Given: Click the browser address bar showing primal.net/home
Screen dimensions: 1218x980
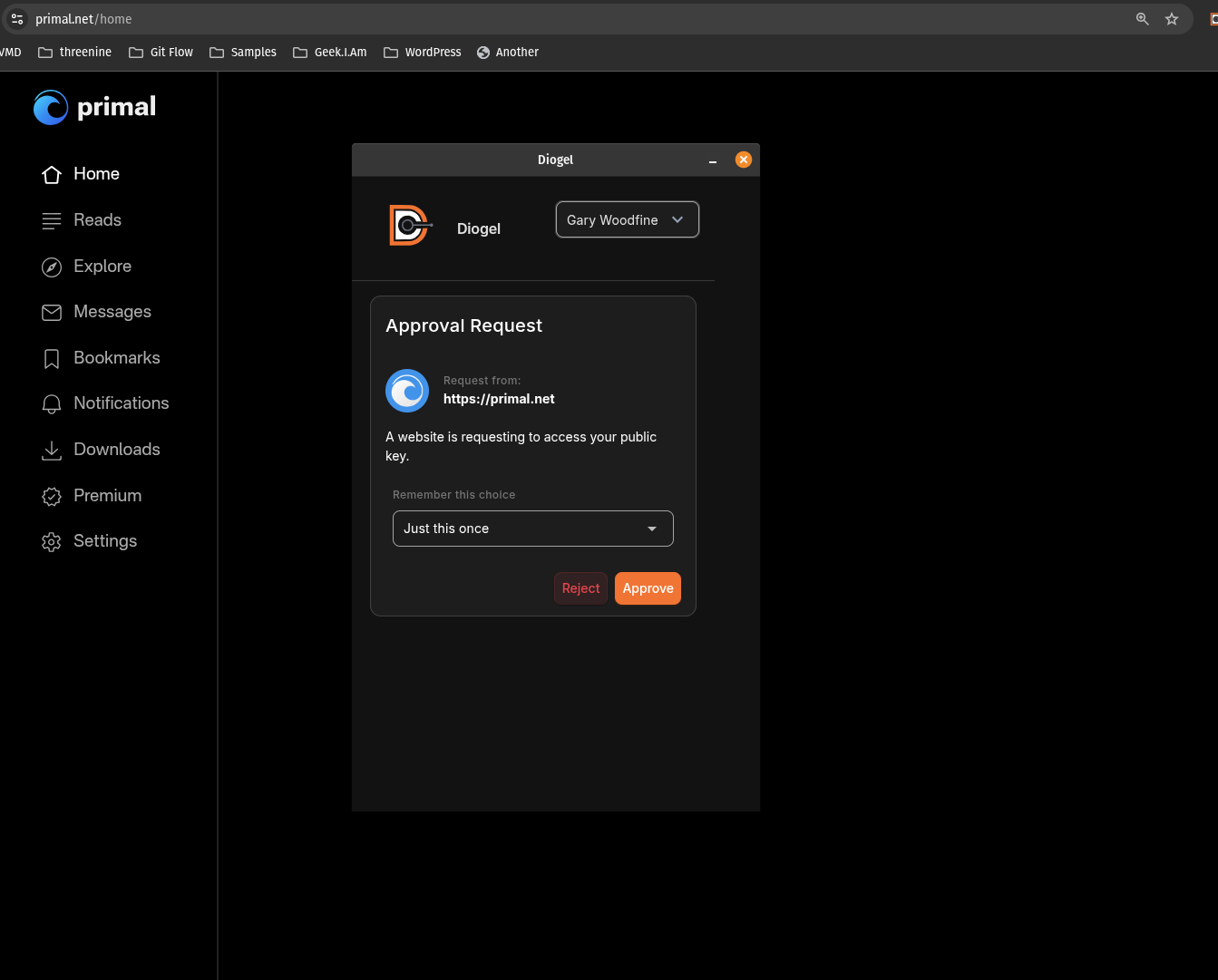Looking at the screenshot, I should (x=580, y=19).
